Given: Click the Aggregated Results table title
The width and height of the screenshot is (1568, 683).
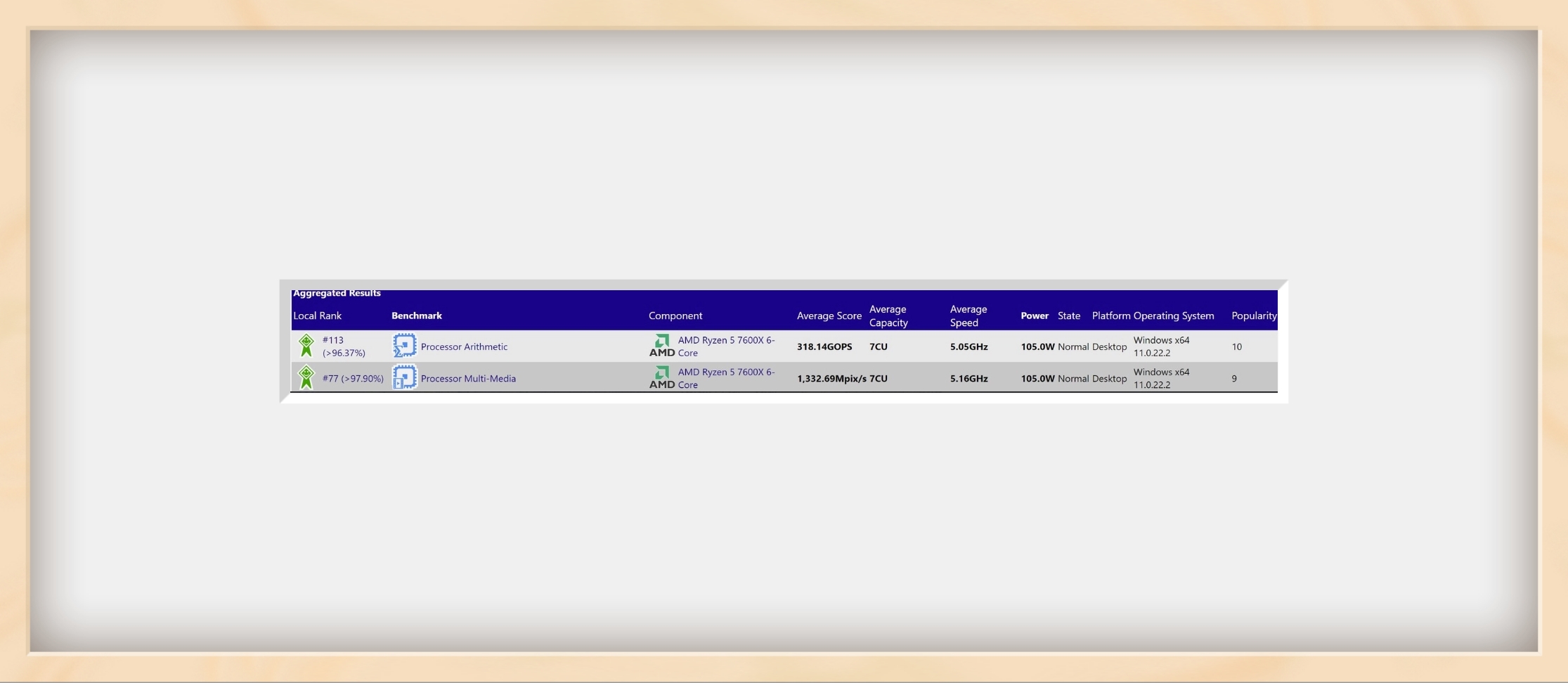Looking at the screenshot, I should click(337, 293).
